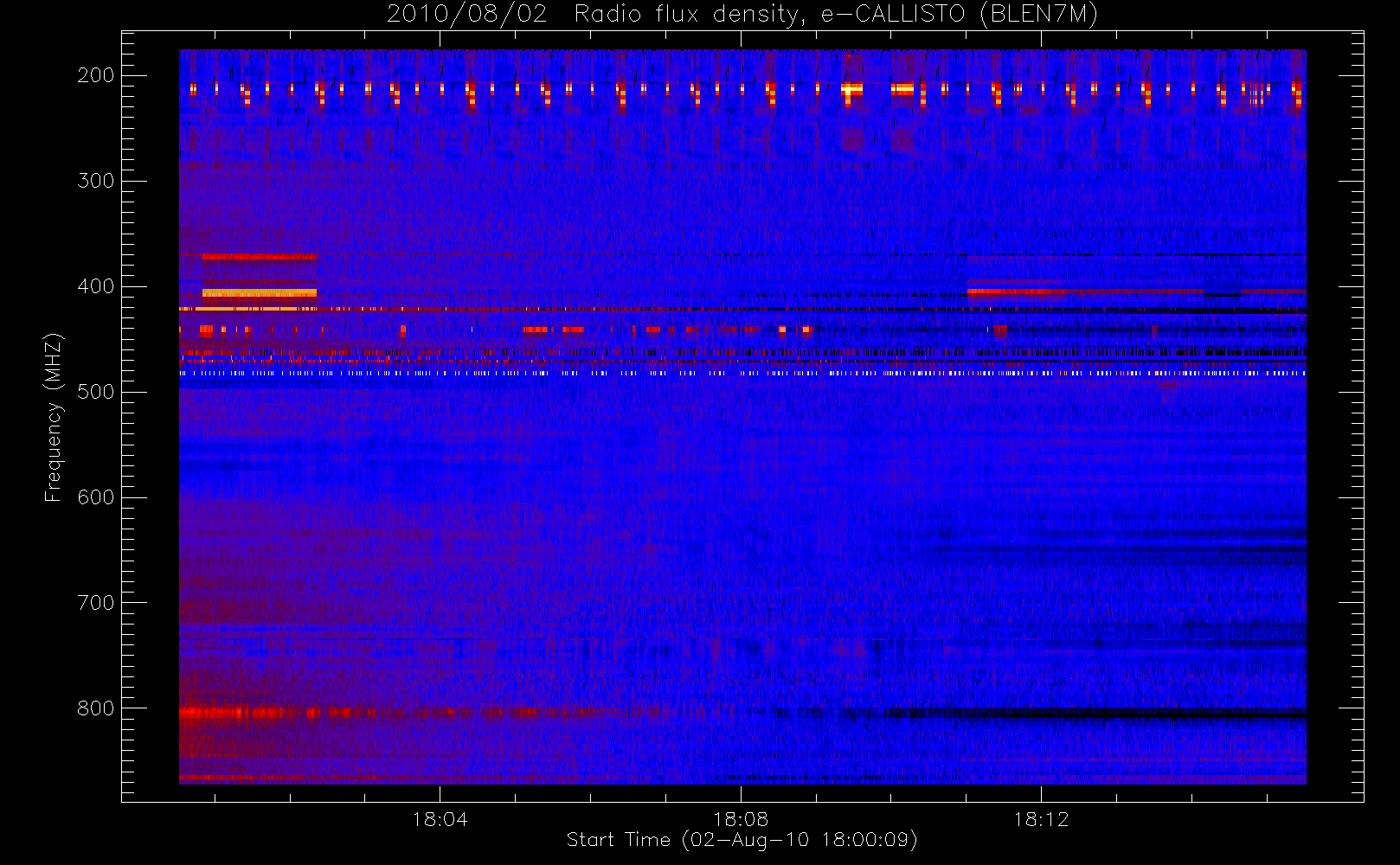Viewport: 1400px width, 865px height.
Task: Click the 18:08 time tick label
Action: [x=741, y=819]
